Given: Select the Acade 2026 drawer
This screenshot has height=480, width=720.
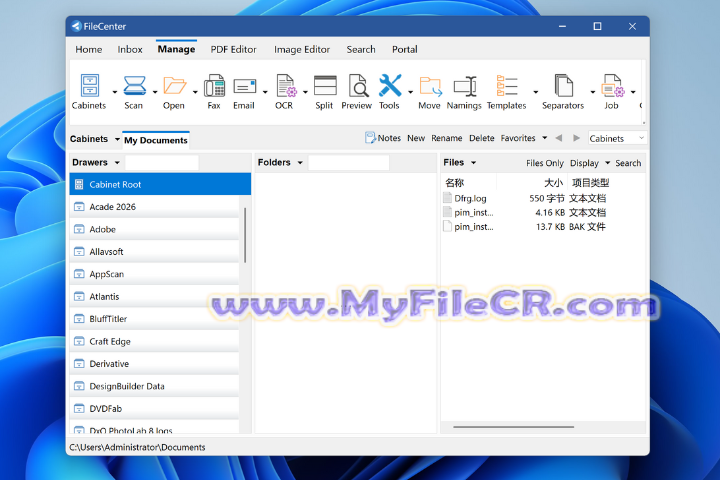Looking at the screenshot, I should coord(154,207).
